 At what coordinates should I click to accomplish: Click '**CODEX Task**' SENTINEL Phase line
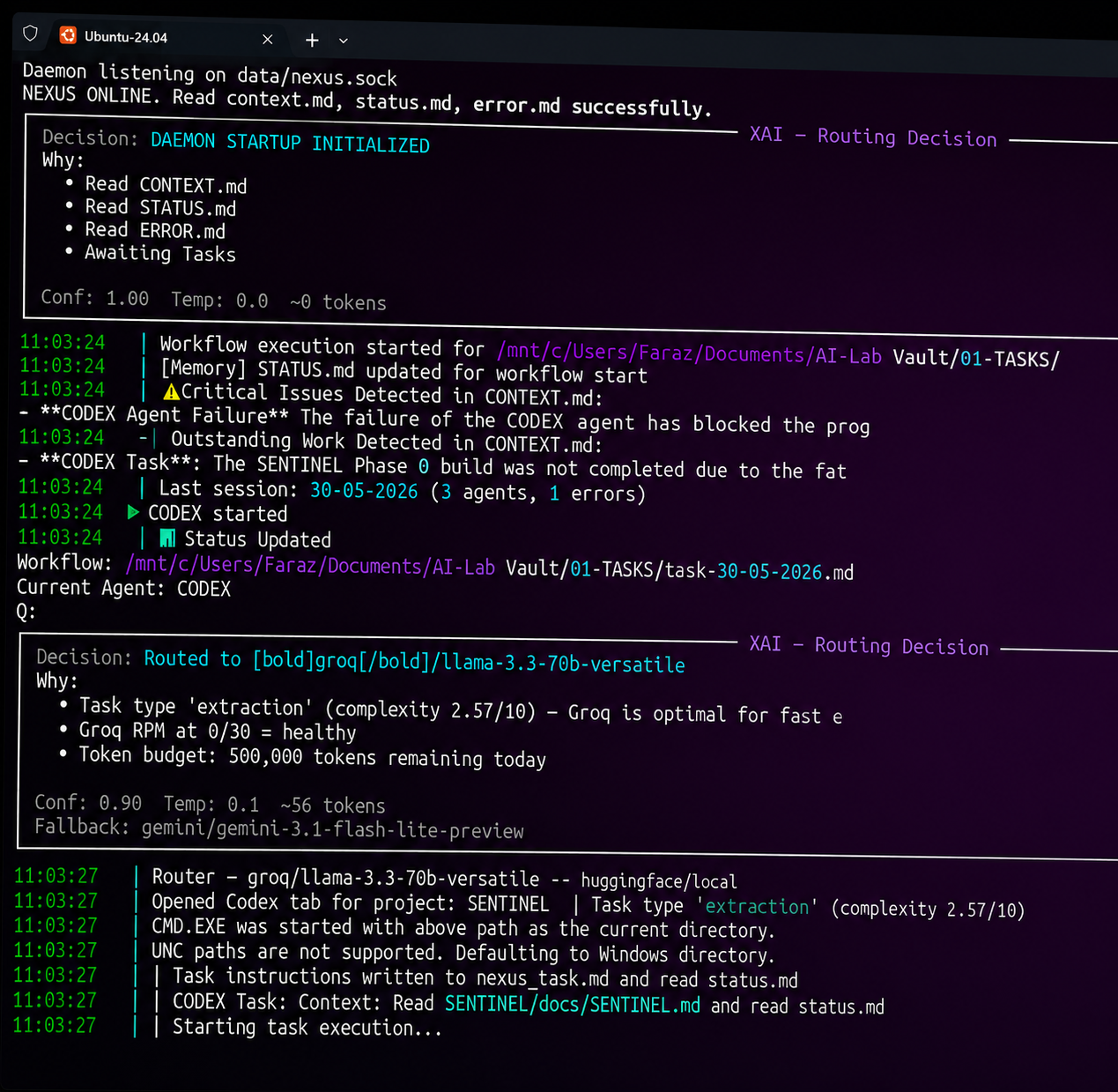433,466
